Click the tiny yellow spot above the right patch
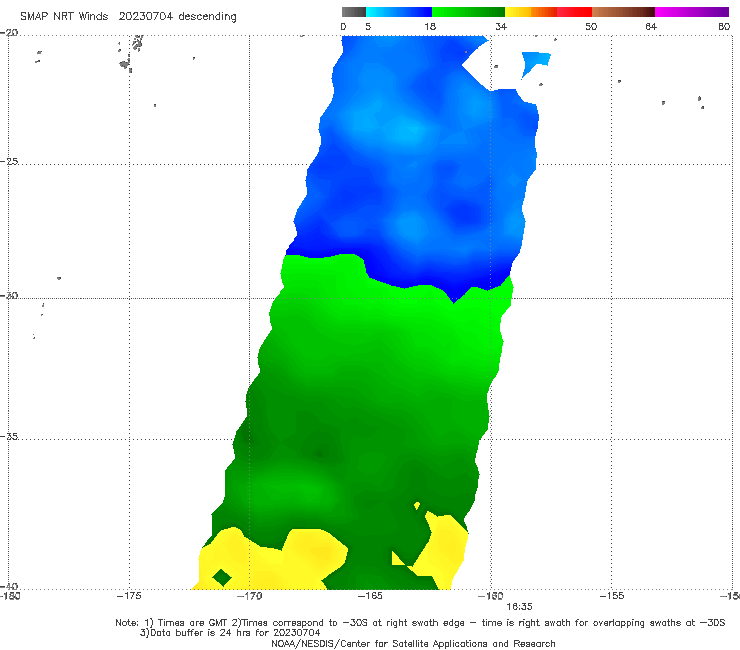The height and width of the screenshot is (650, 740). point(417,506)
